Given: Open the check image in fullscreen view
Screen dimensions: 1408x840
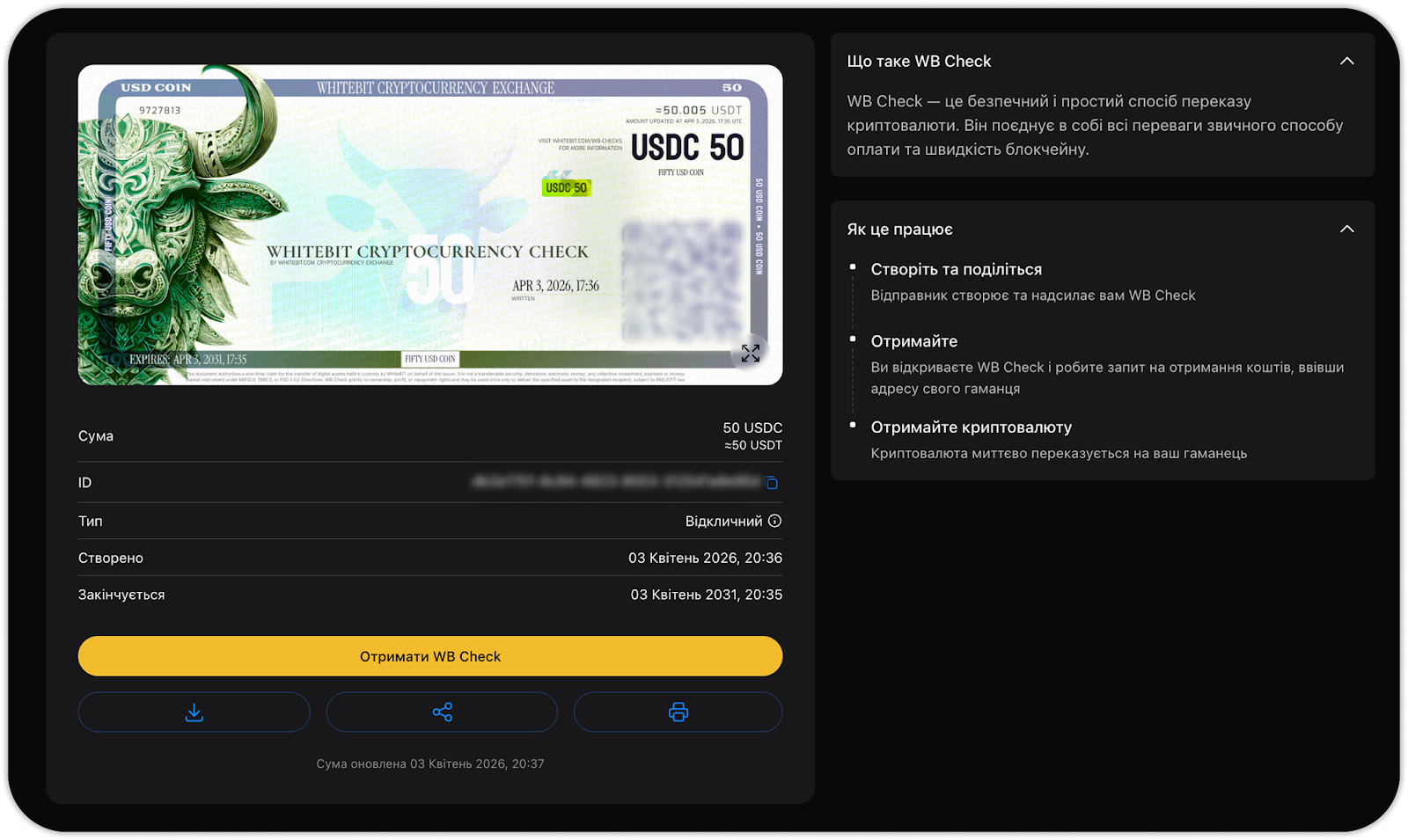Looking at the screenshot, I should tap(751, 353).
